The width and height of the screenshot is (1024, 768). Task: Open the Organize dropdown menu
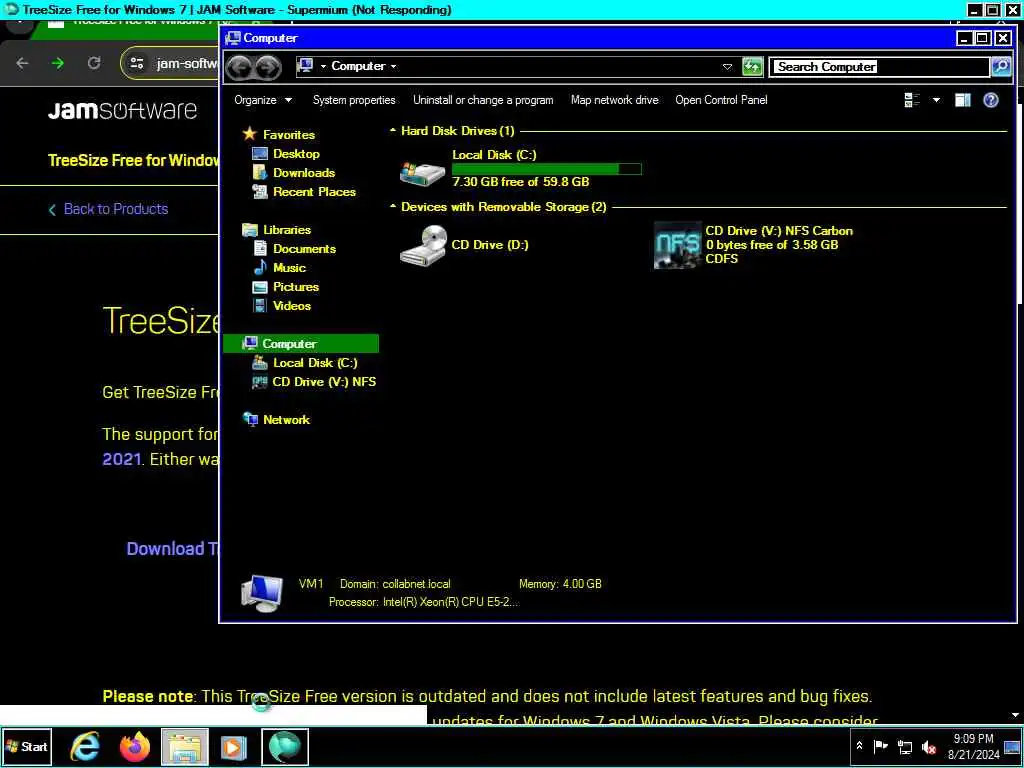point(263,100)
